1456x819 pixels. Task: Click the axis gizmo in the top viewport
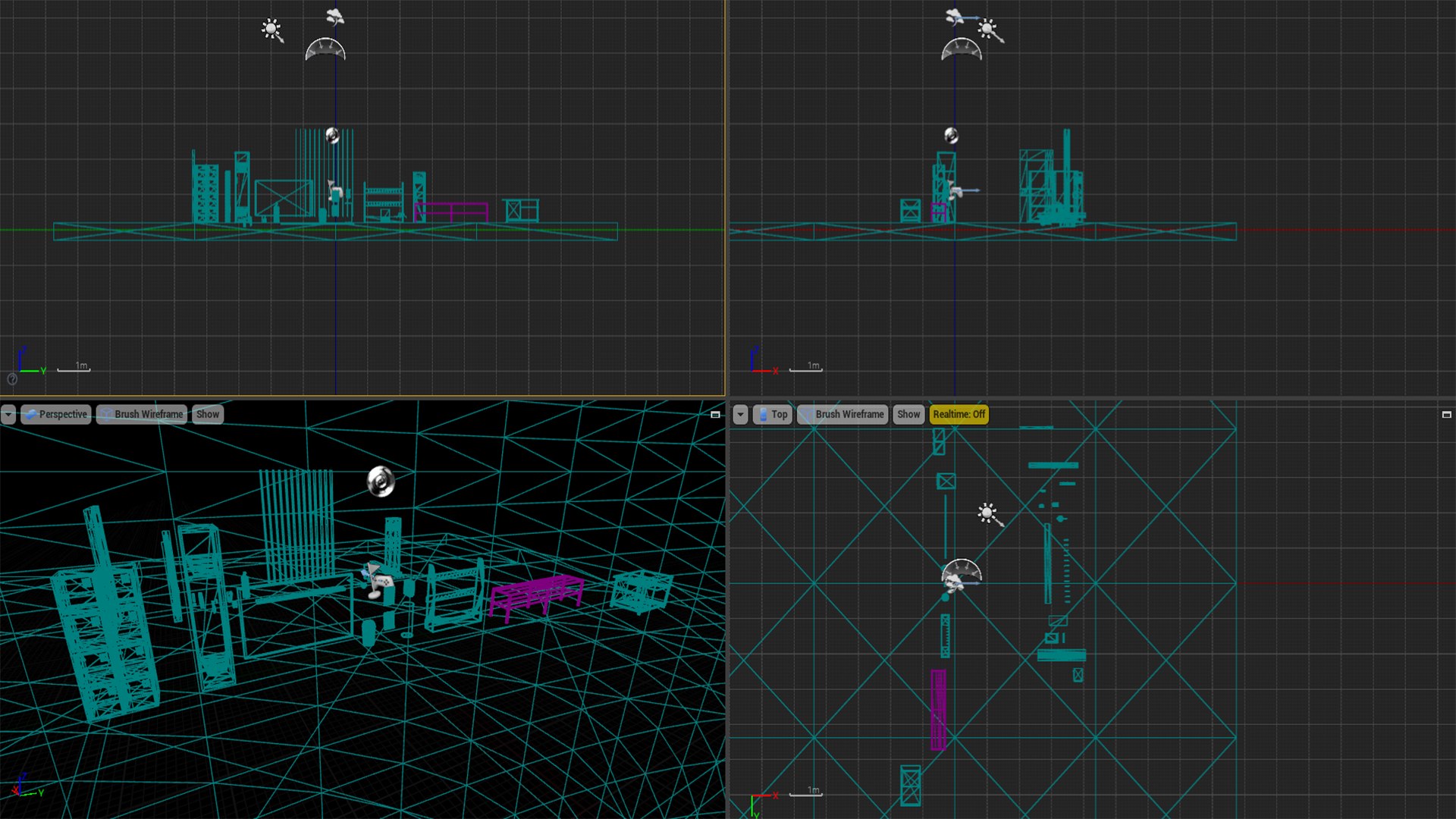click(763, 804)
